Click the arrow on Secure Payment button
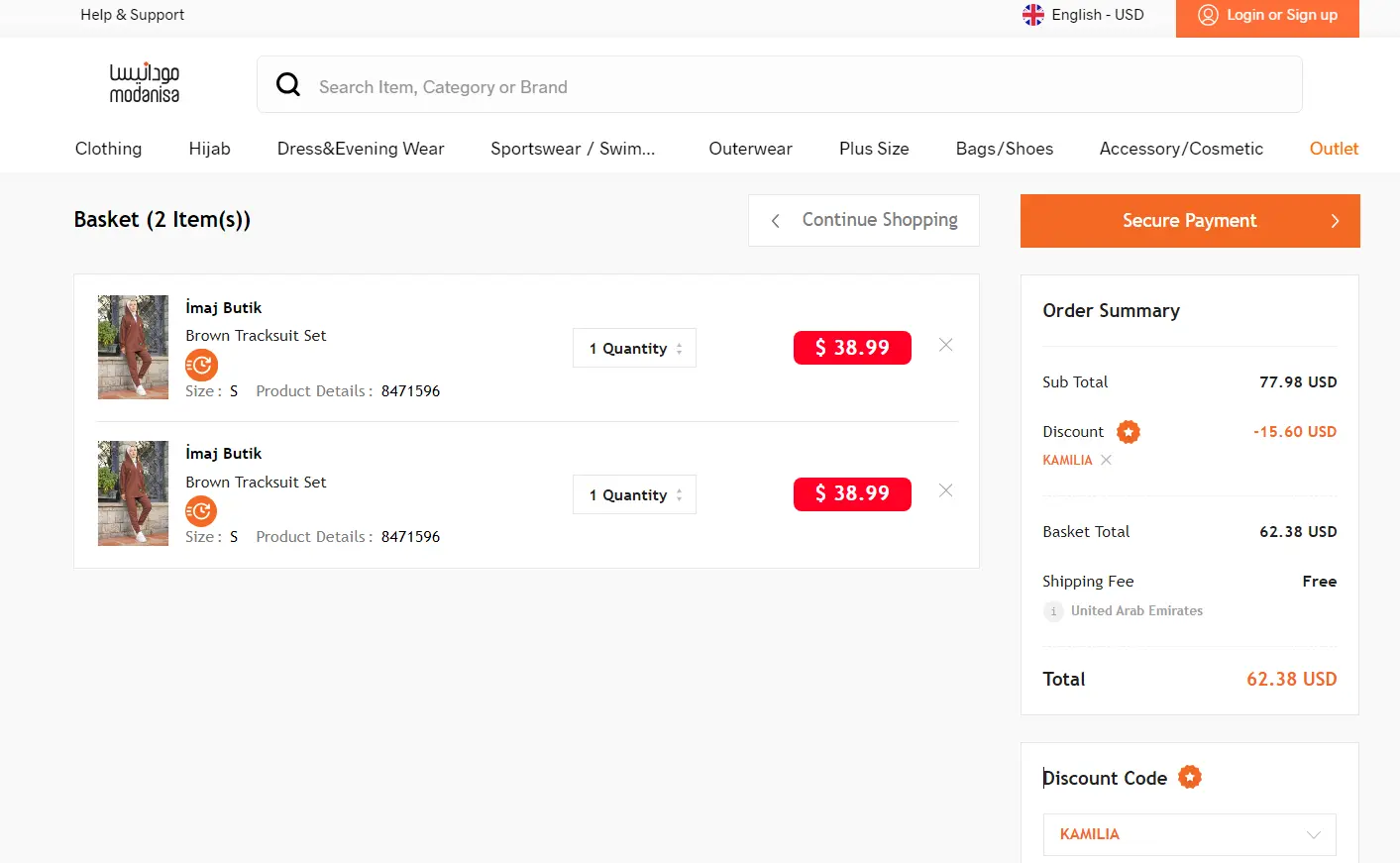The image size is (1400, 863). click(x=1335, y=221)
